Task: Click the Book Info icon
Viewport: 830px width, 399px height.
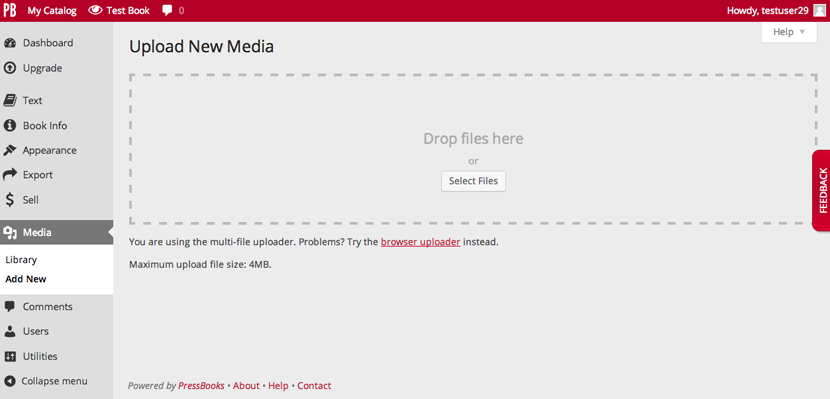Action: pos(10,125)
